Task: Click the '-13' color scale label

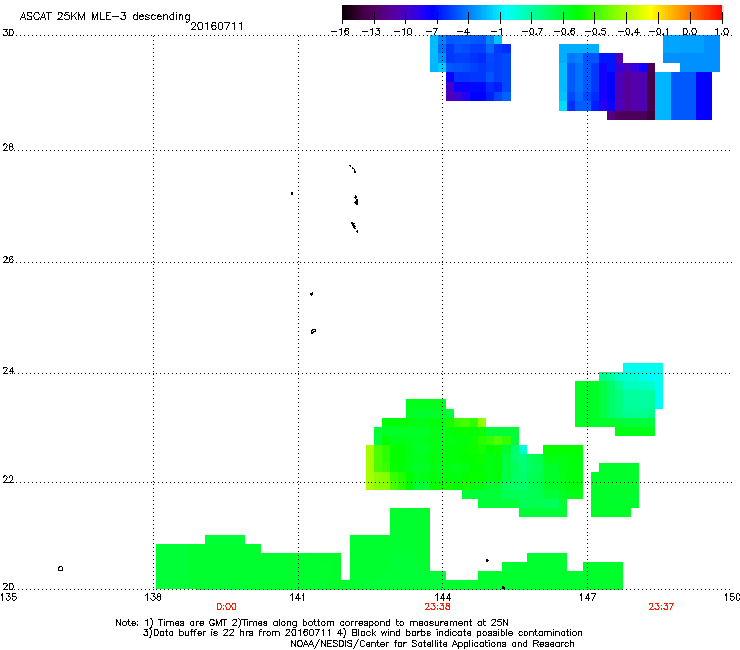Action: [x=371, y=32]
